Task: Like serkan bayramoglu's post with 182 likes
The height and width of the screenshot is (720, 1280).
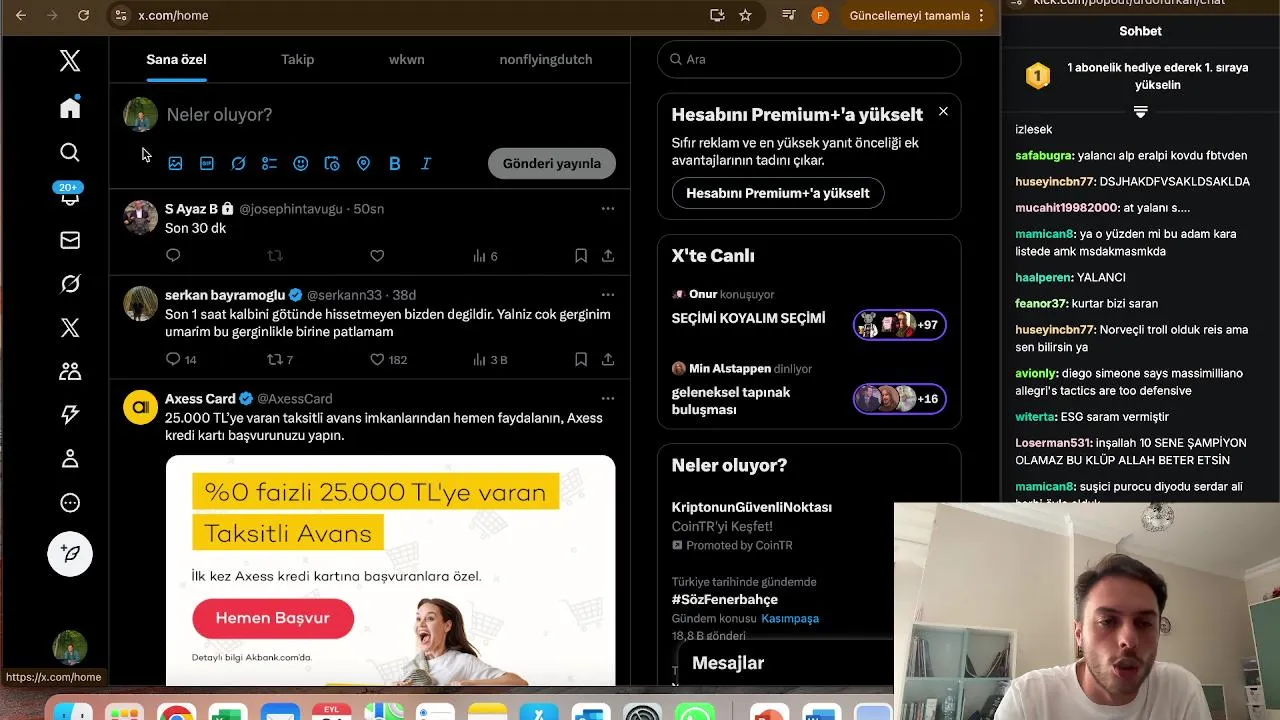Action: [x=389, y=359]
